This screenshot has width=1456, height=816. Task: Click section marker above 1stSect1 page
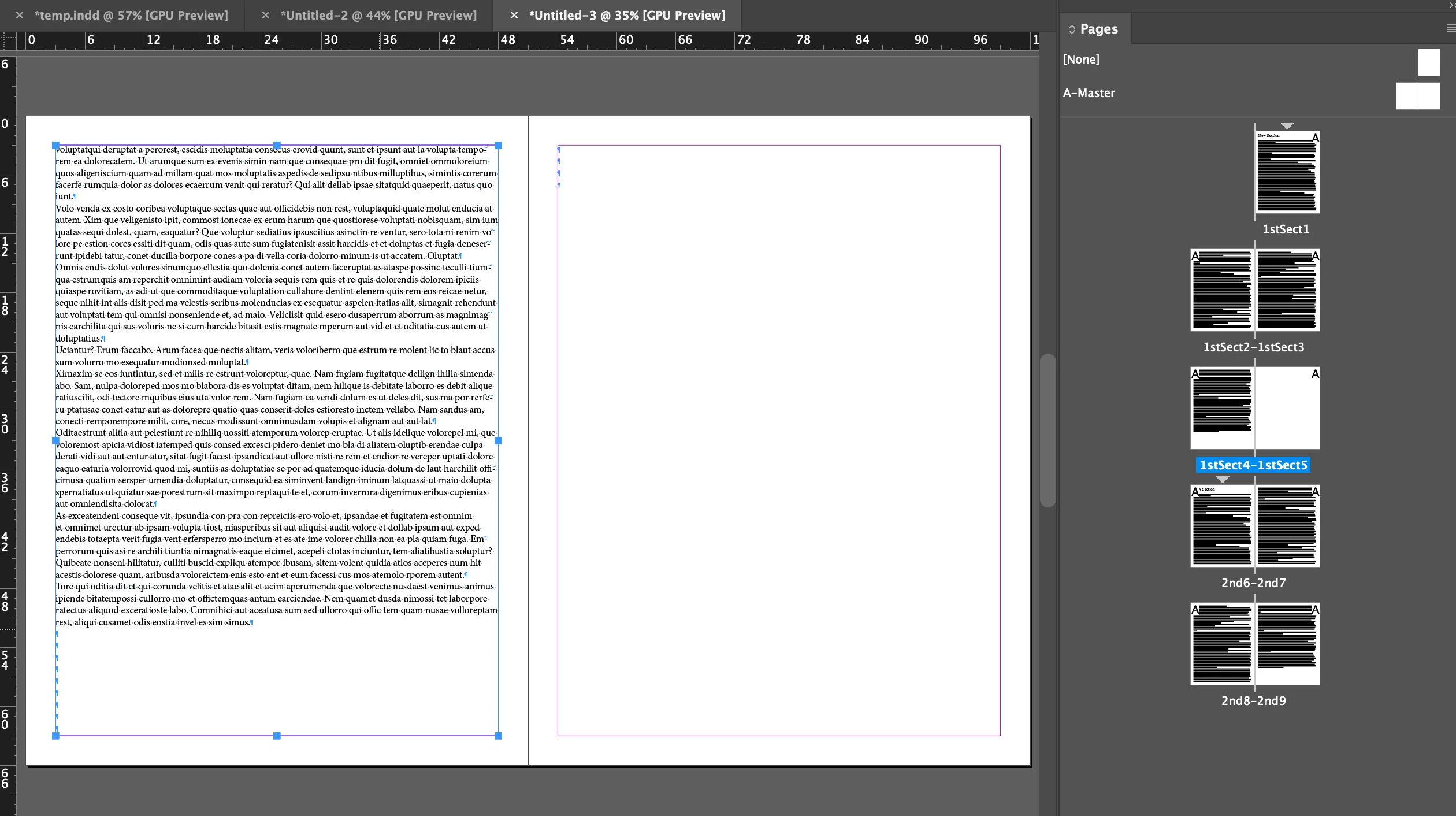click(x=1287, y=126)
